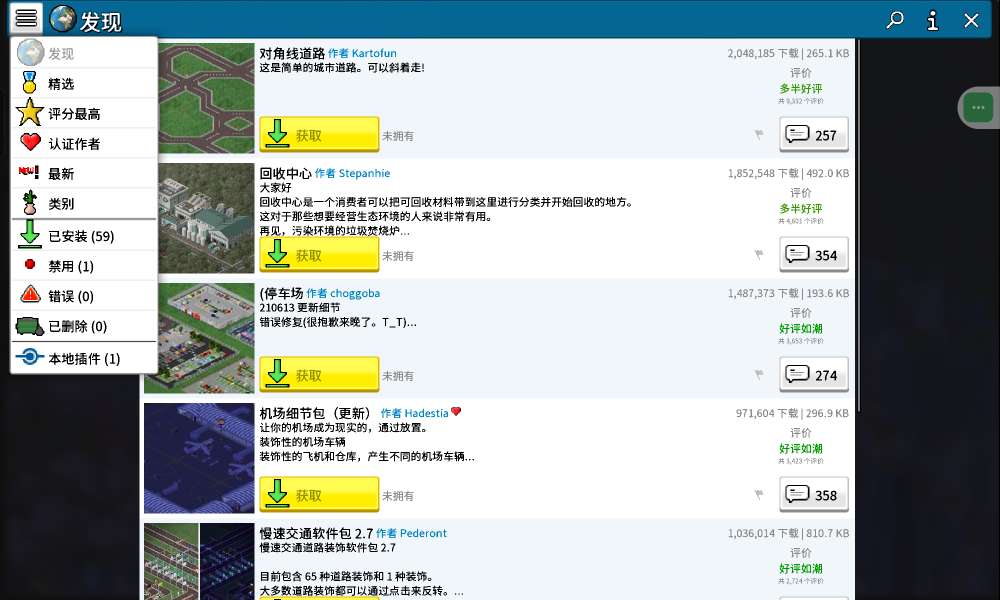Image resolution: width=1000 pixels, height=600 pixels.
Task: Flag the 回收中心 plugin
Action: (759, 254)
